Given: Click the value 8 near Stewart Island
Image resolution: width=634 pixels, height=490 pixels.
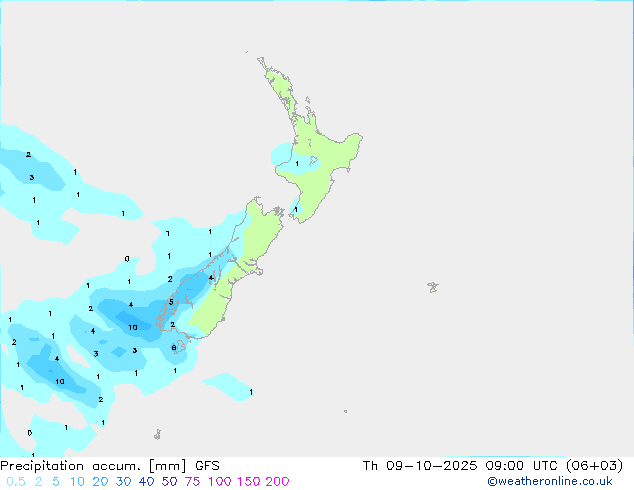Looking at the screenshot, I should click(174, 348).
